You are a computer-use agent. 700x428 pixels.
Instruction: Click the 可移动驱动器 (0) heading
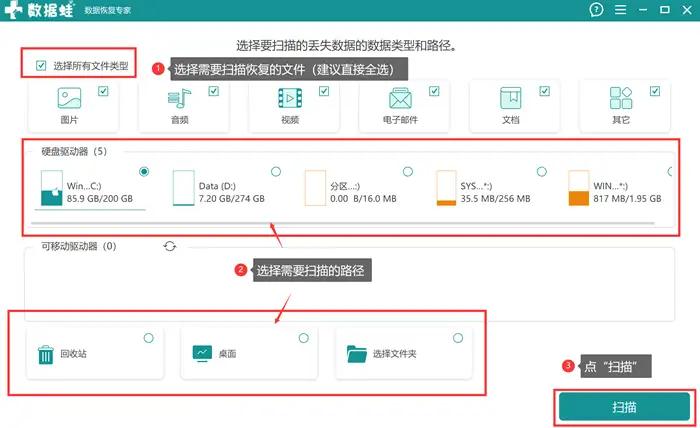[79, 246]
